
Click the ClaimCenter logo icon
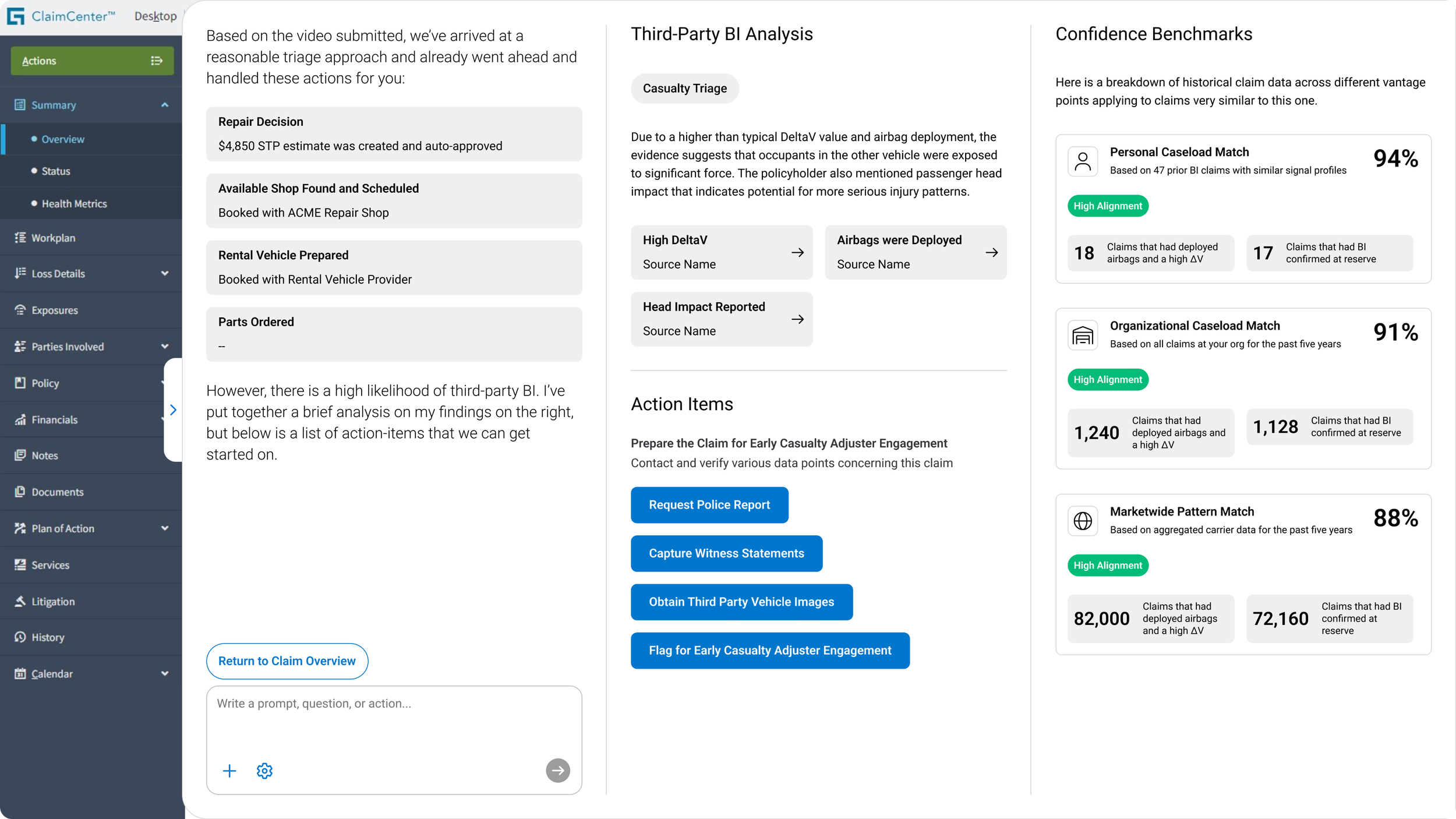pyautogui.click(x=16, y=16)
